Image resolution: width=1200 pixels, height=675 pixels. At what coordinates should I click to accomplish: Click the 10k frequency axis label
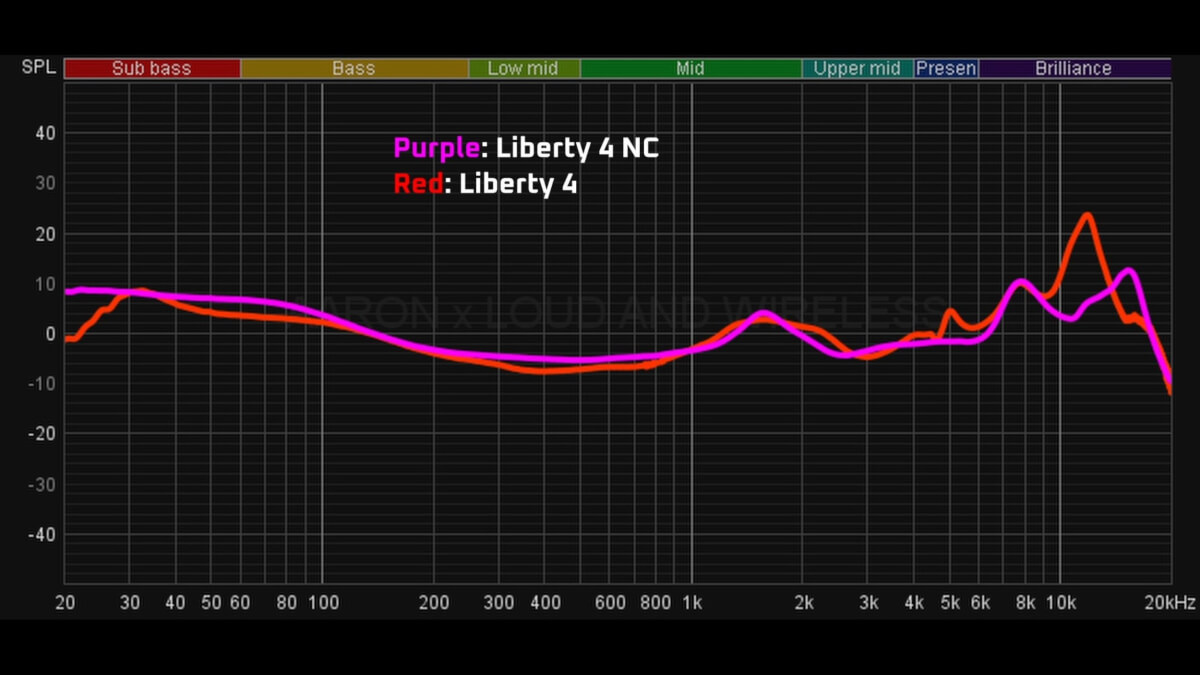[1061, 603]
